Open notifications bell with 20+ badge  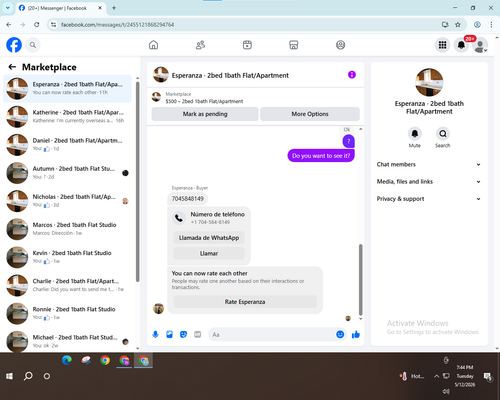point(461,45)
